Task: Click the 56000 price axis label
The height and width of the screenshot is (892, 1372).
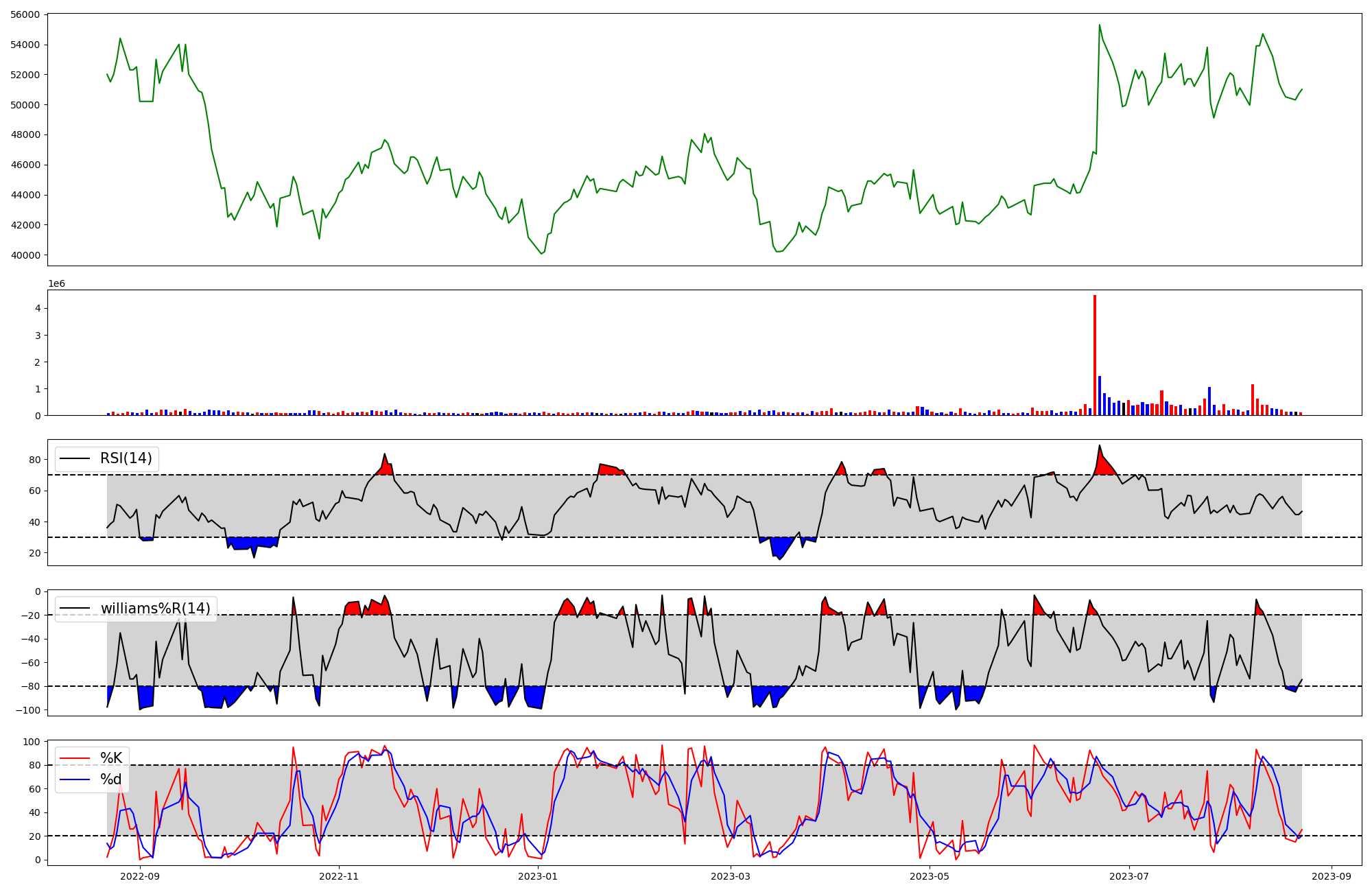Action: click(24, 14)
